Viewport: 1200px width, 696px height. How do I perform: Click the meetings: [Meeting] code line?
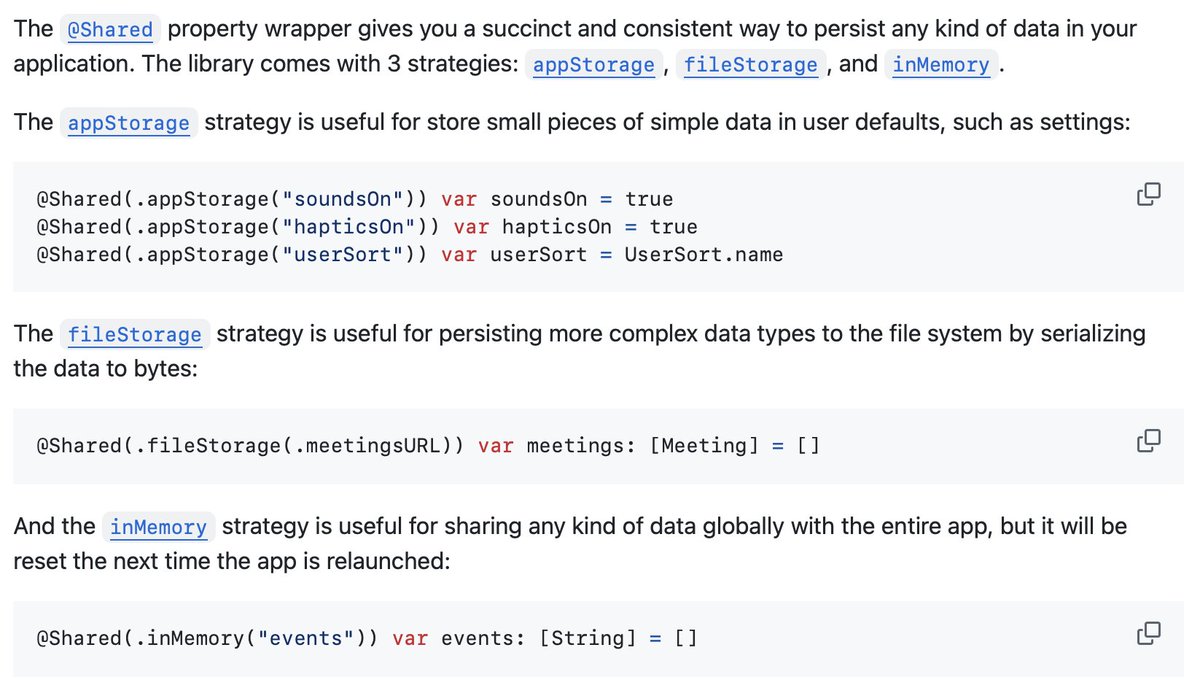coord(428,446)
